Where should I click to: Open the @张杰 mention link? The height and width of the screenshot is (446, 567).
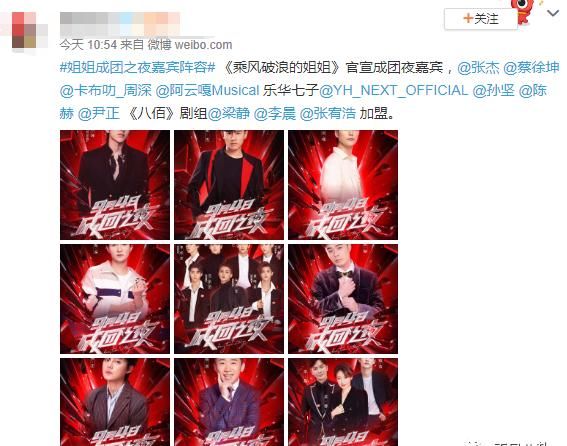[x=478, y=67]
